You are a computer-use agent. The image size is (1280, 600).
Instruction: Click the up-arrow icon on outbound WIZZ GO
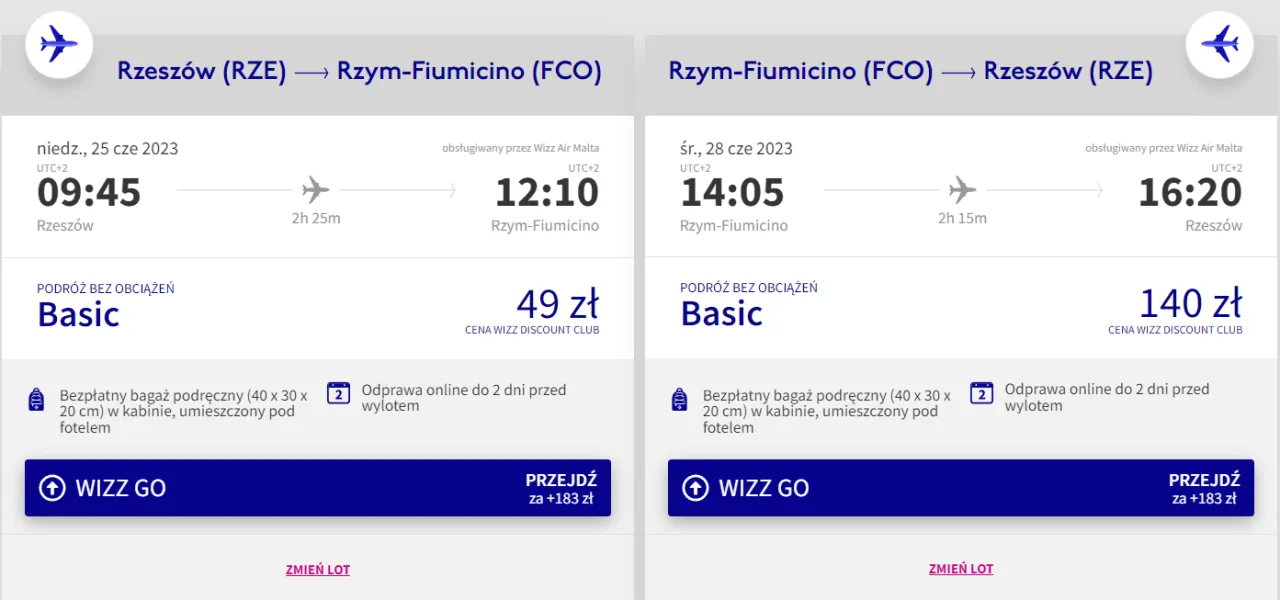click(x=52, y=488)
